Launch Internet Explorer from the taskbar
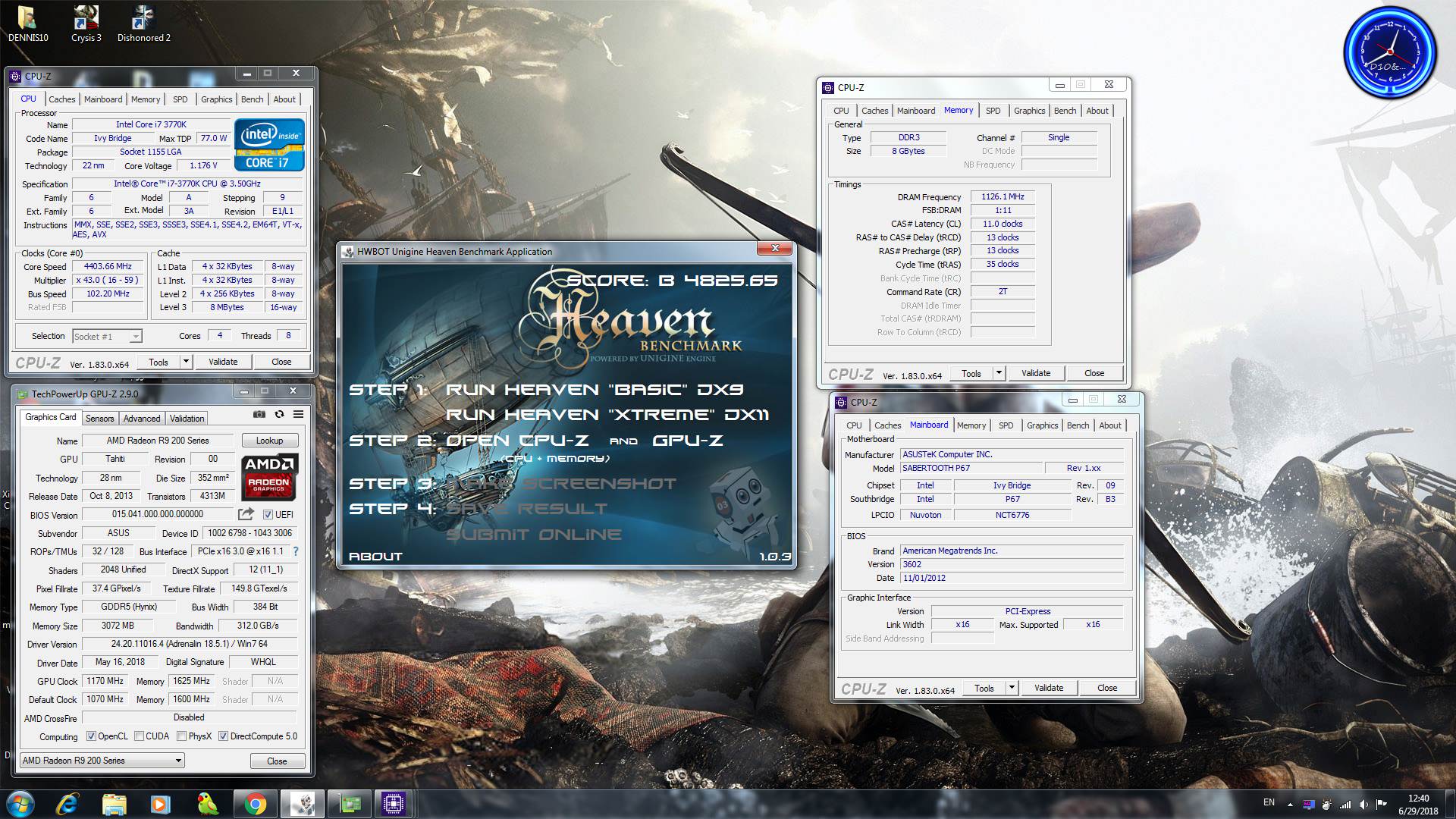The width and height of the screenshot is (1456, 819). coord(67,804)
